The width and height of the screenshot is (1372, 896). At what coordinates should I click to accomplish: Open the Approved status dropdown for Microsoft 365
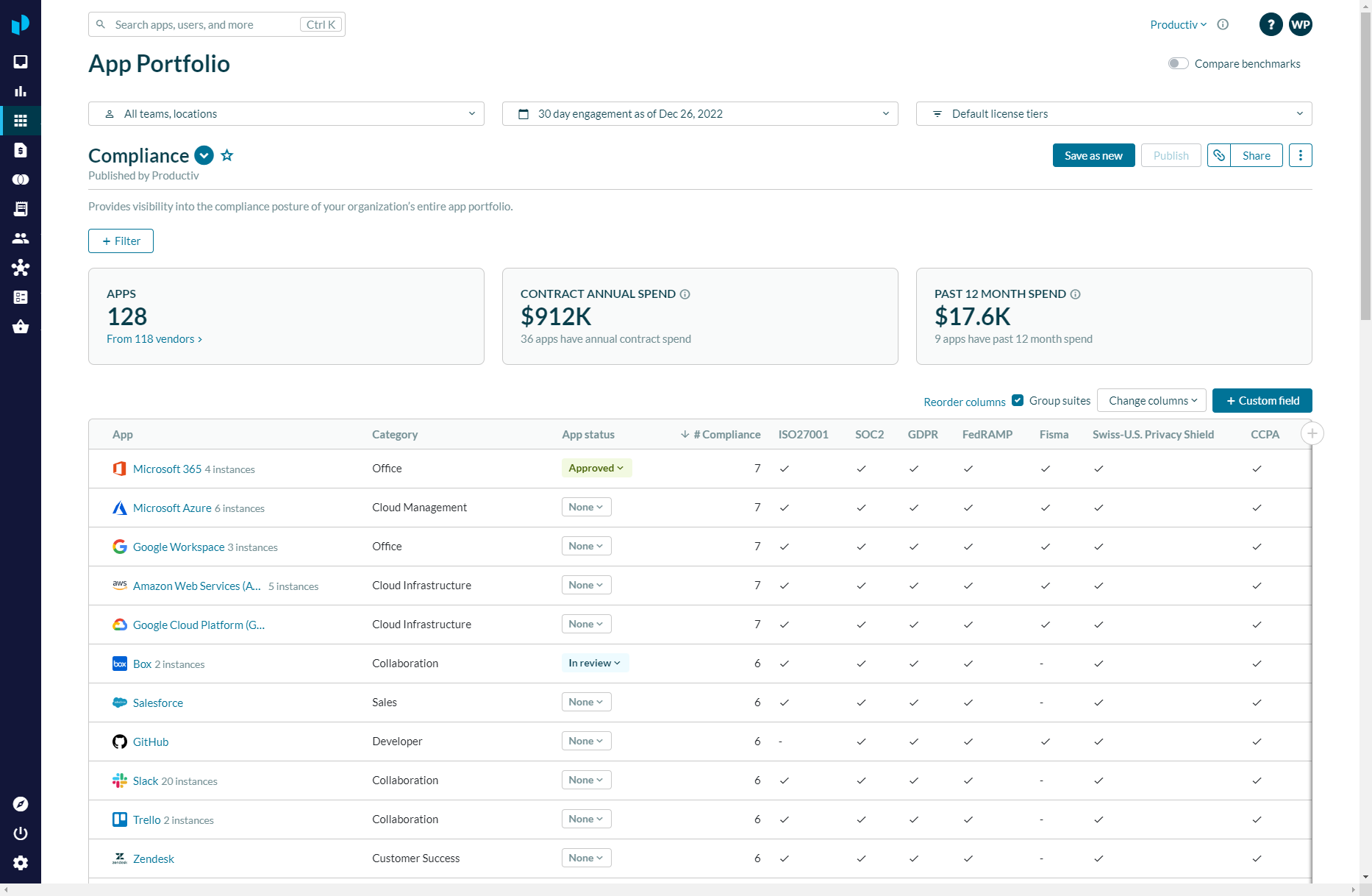pyautogui.click(x=596, y=469)
